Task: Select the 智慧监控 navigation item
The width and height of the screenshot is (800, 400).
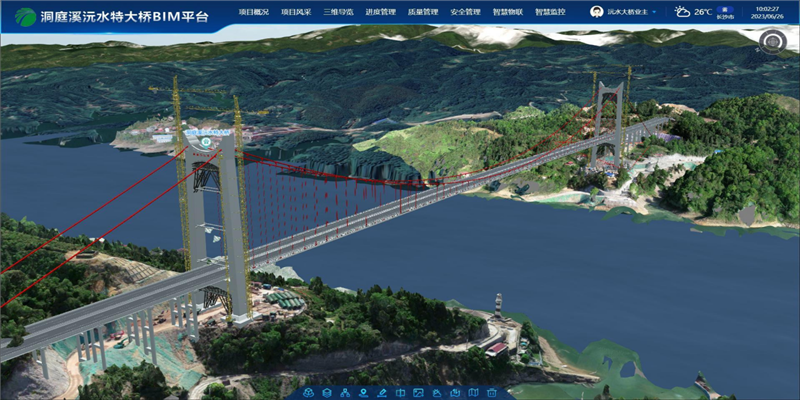Action: (x=549, y=12)
